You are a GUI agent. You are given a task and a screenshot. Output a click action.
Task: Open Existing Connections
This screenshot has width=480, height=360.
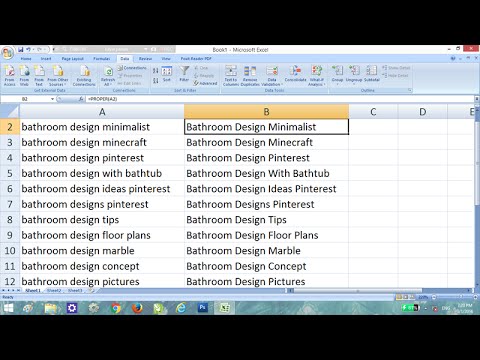pos(84,76)
